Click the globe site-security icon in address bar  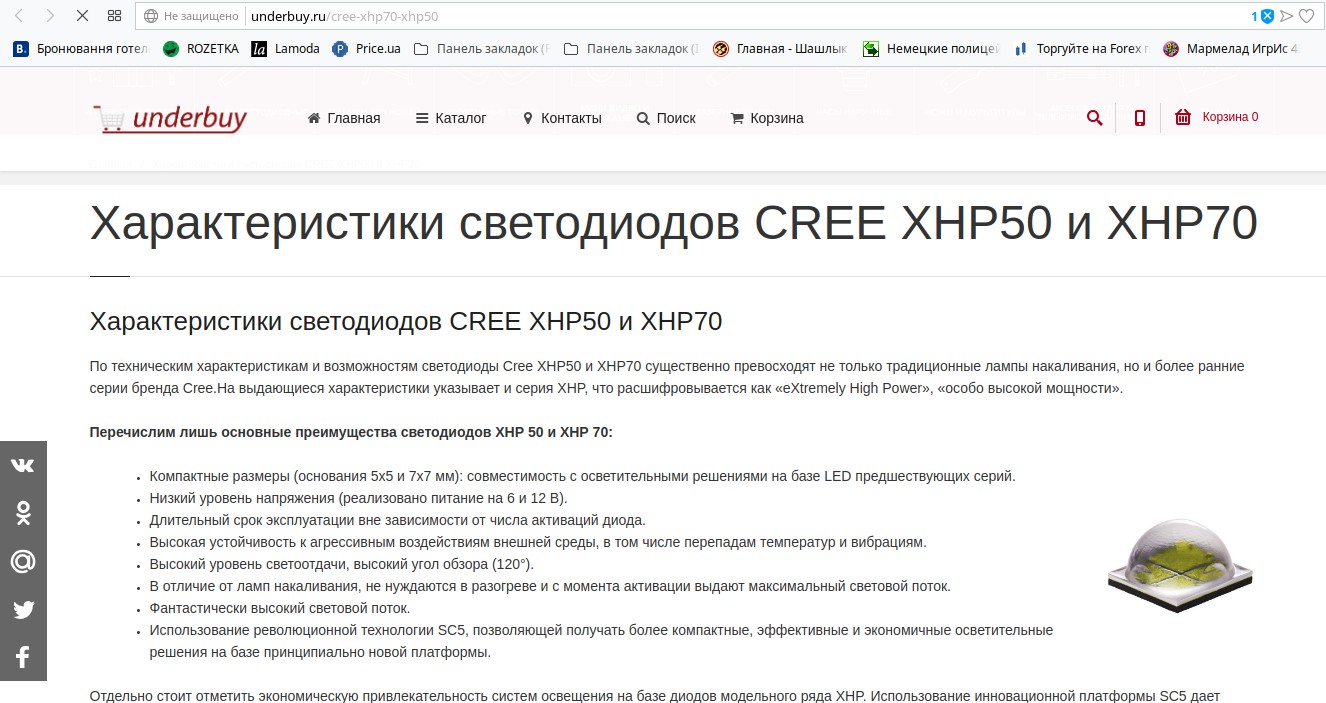151,16
